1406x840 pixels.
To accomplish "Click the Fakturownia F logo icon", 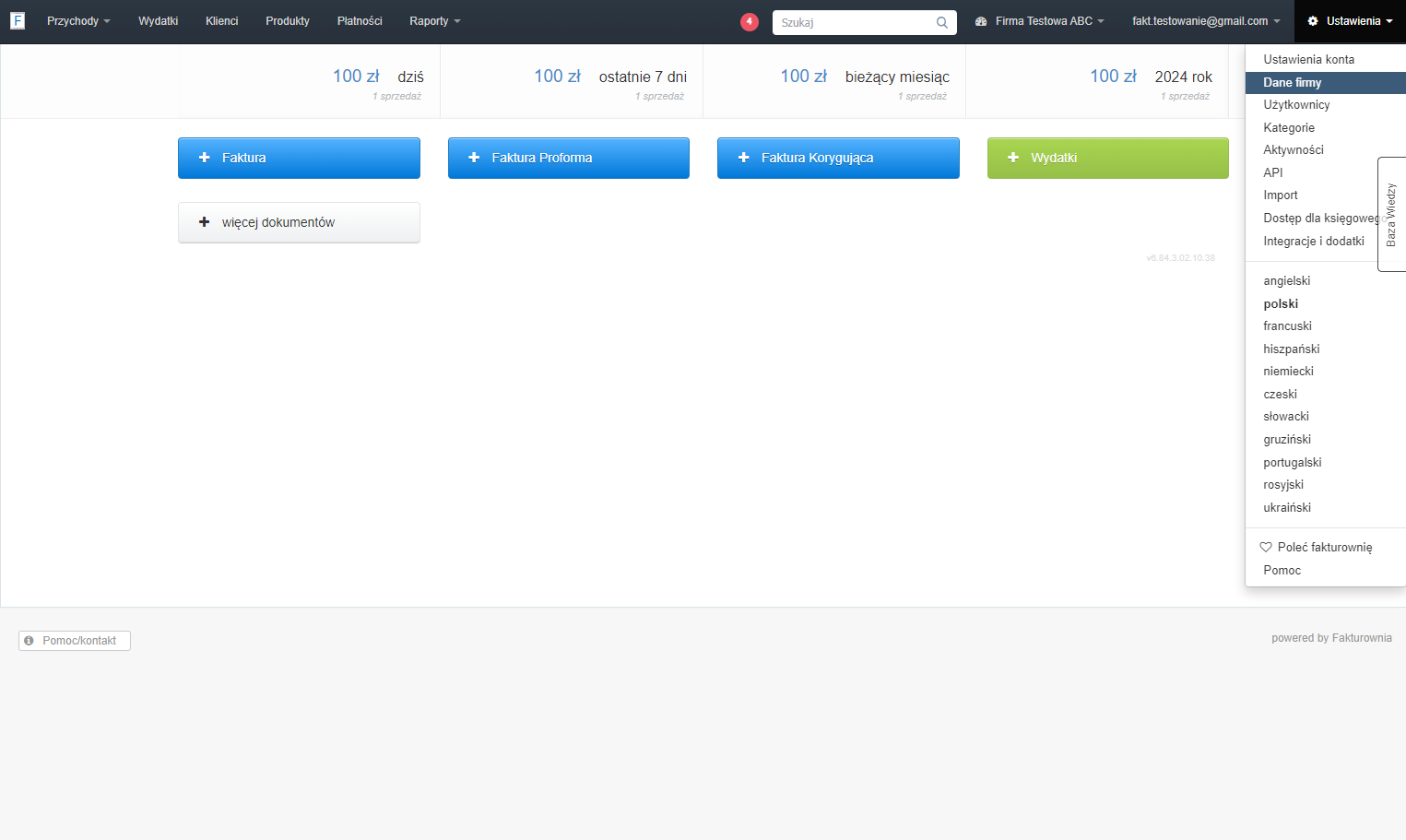I will 17,20.
